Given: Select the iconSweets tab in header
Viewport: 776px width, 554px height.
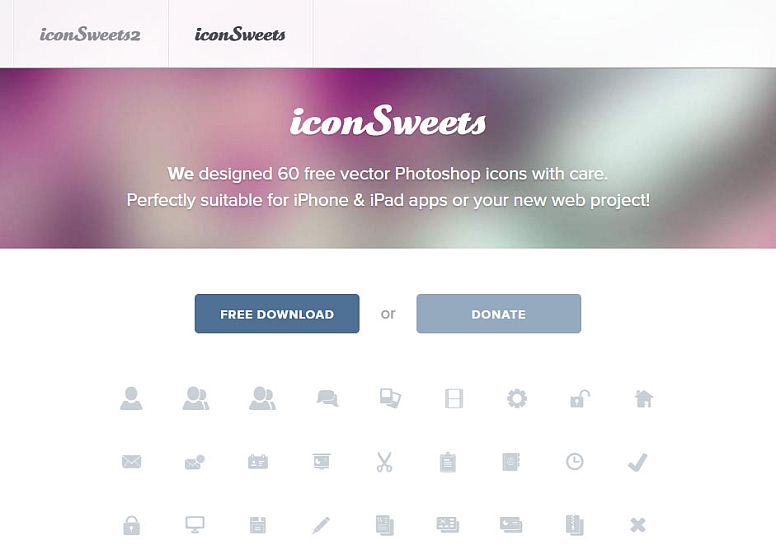Looking at the screenshot, I should click(240, 34).
